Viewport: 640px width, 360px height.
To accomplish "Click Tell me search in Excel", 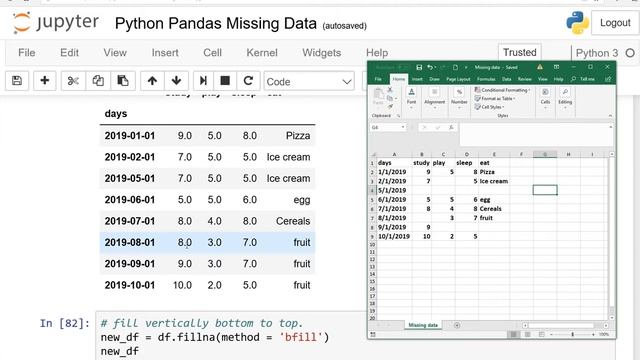I will 583,79.
